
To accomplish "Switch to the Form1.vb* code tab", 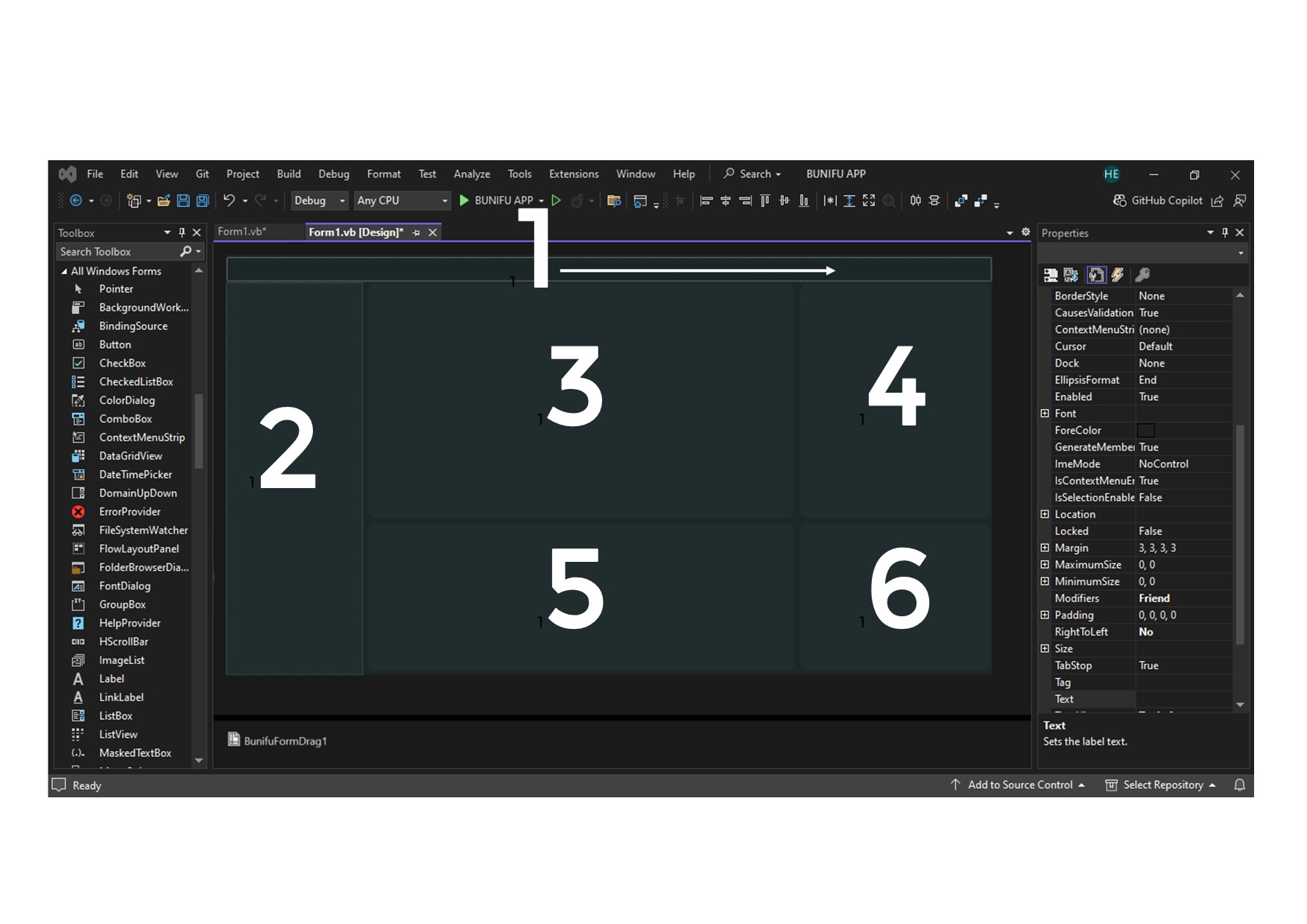I will [x=242, y=232].
